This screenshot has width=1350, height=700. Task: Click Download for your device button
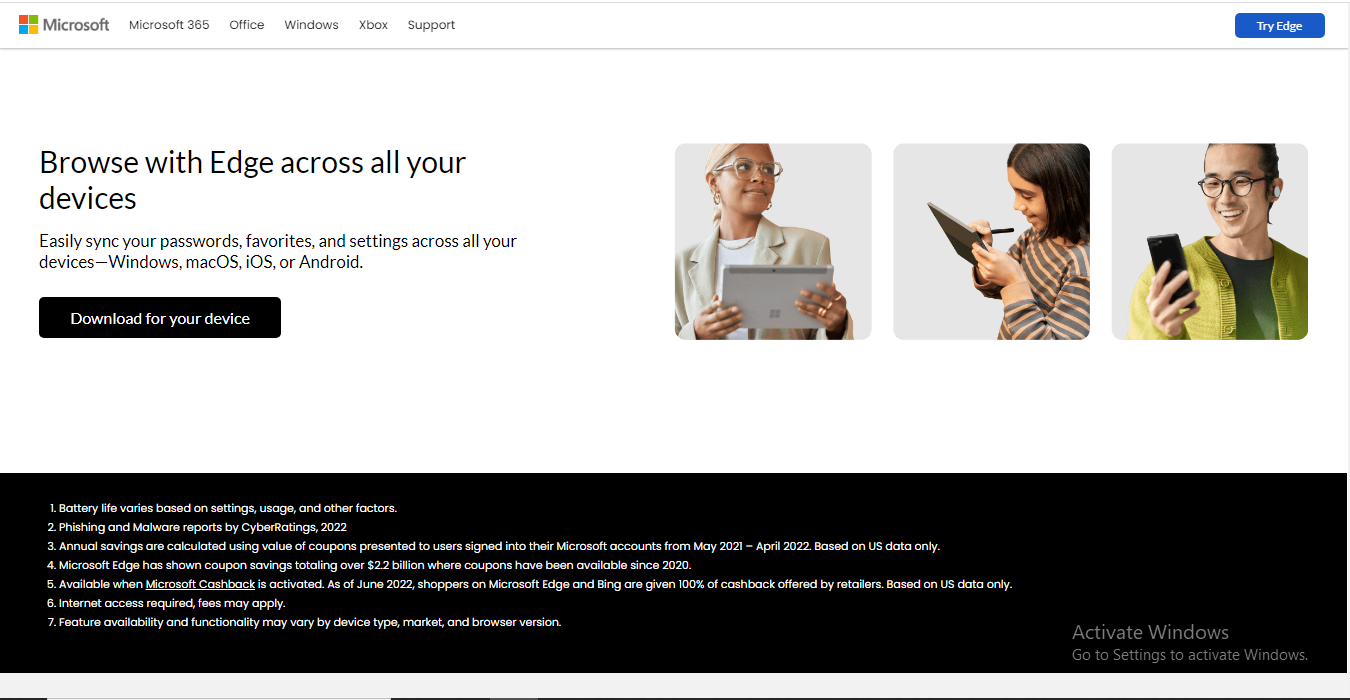pos(160,318)
